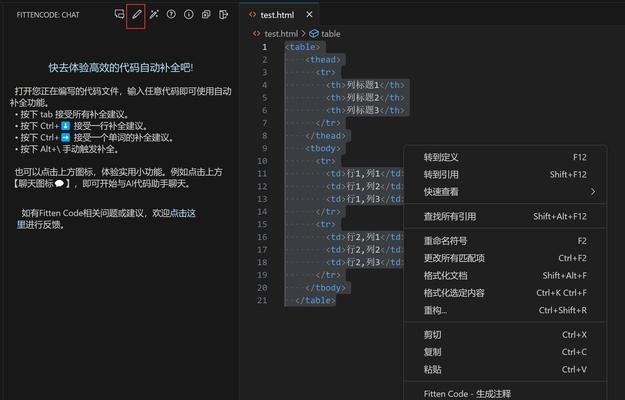
Task: Click the 行1,列1 cell code
Action: click(x=364, y=174)
